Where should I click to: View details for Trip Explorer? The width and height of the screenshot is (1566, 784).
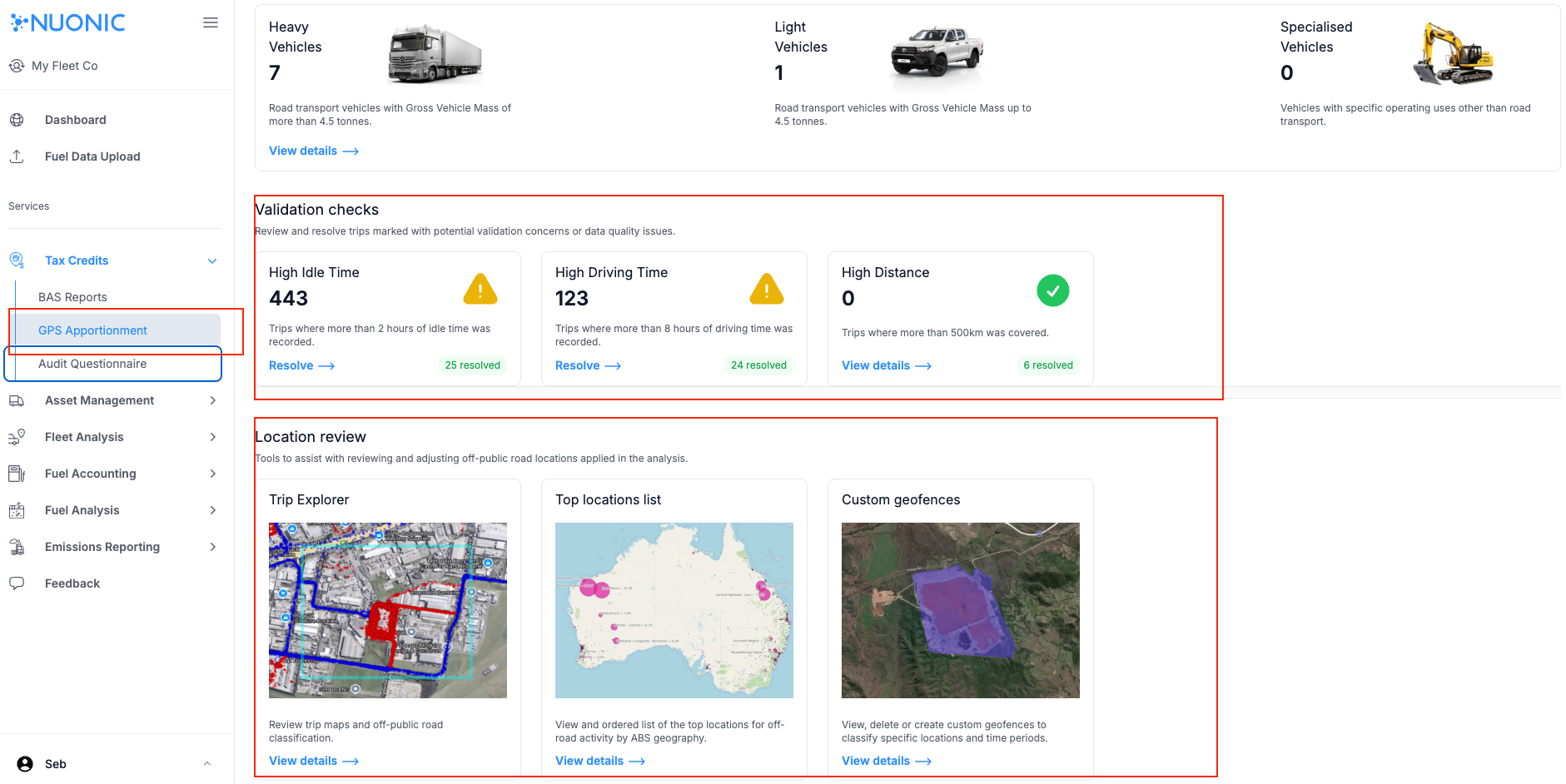[314, 761]
